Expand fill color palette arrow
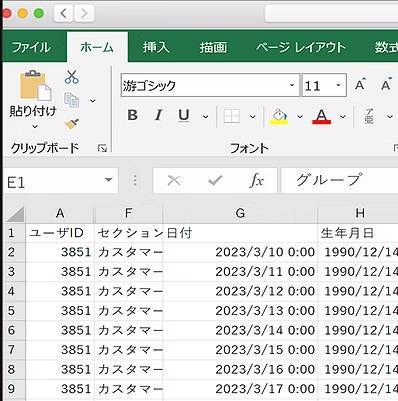Image resolution: width=398 pixels, height=401 pixels. (x=300, y=116)
